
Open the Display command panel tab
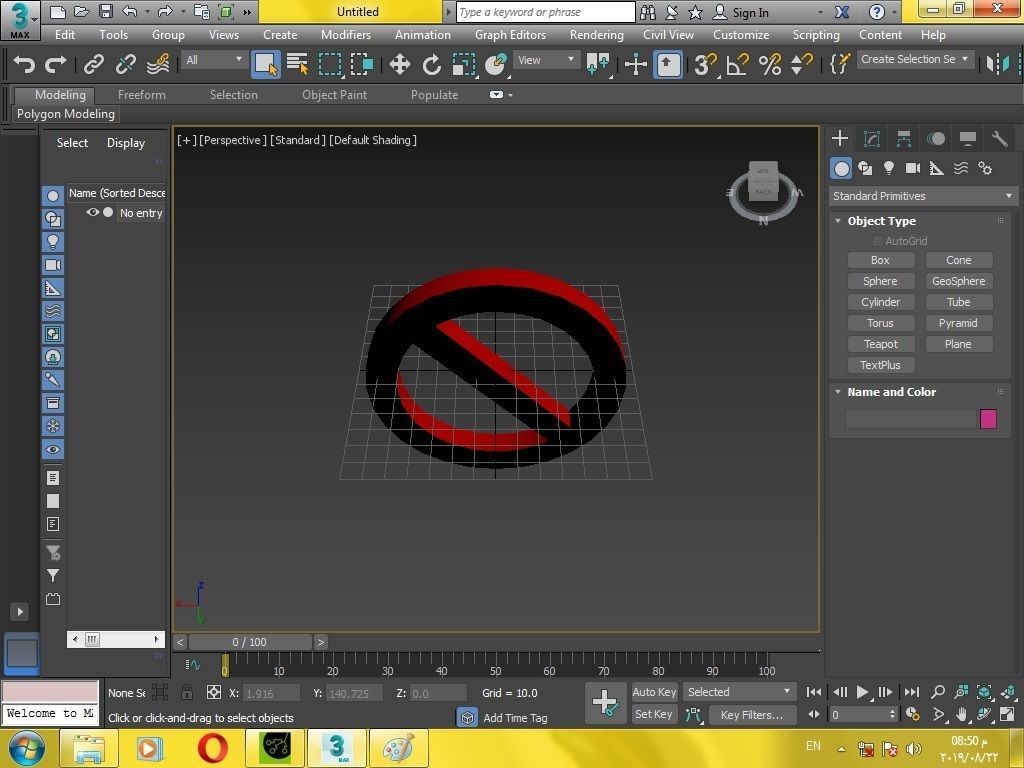[x=968, y=138]
